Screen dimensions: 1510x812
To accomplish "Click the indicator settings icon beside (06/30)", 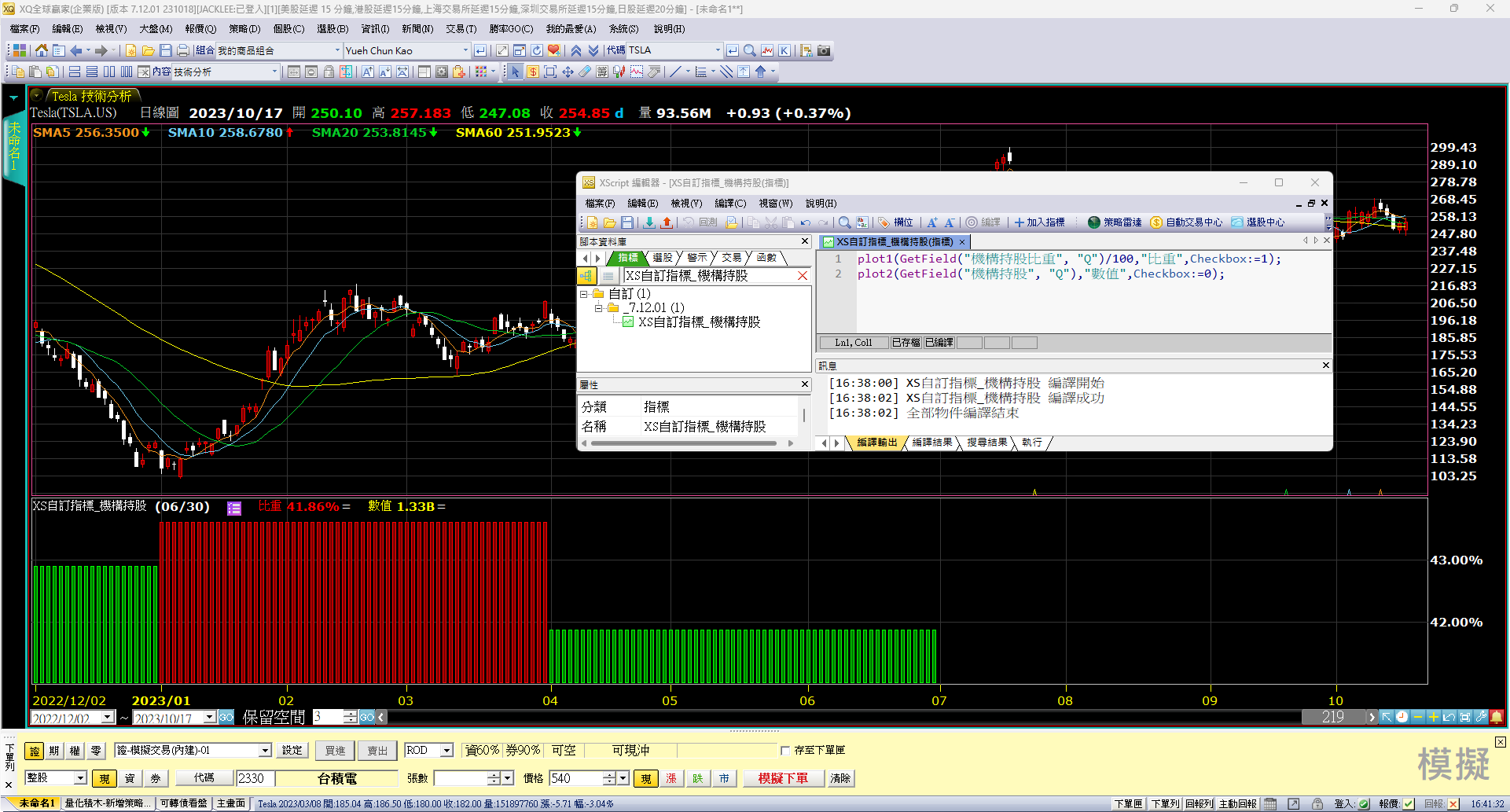I will [x=234, y=508].
